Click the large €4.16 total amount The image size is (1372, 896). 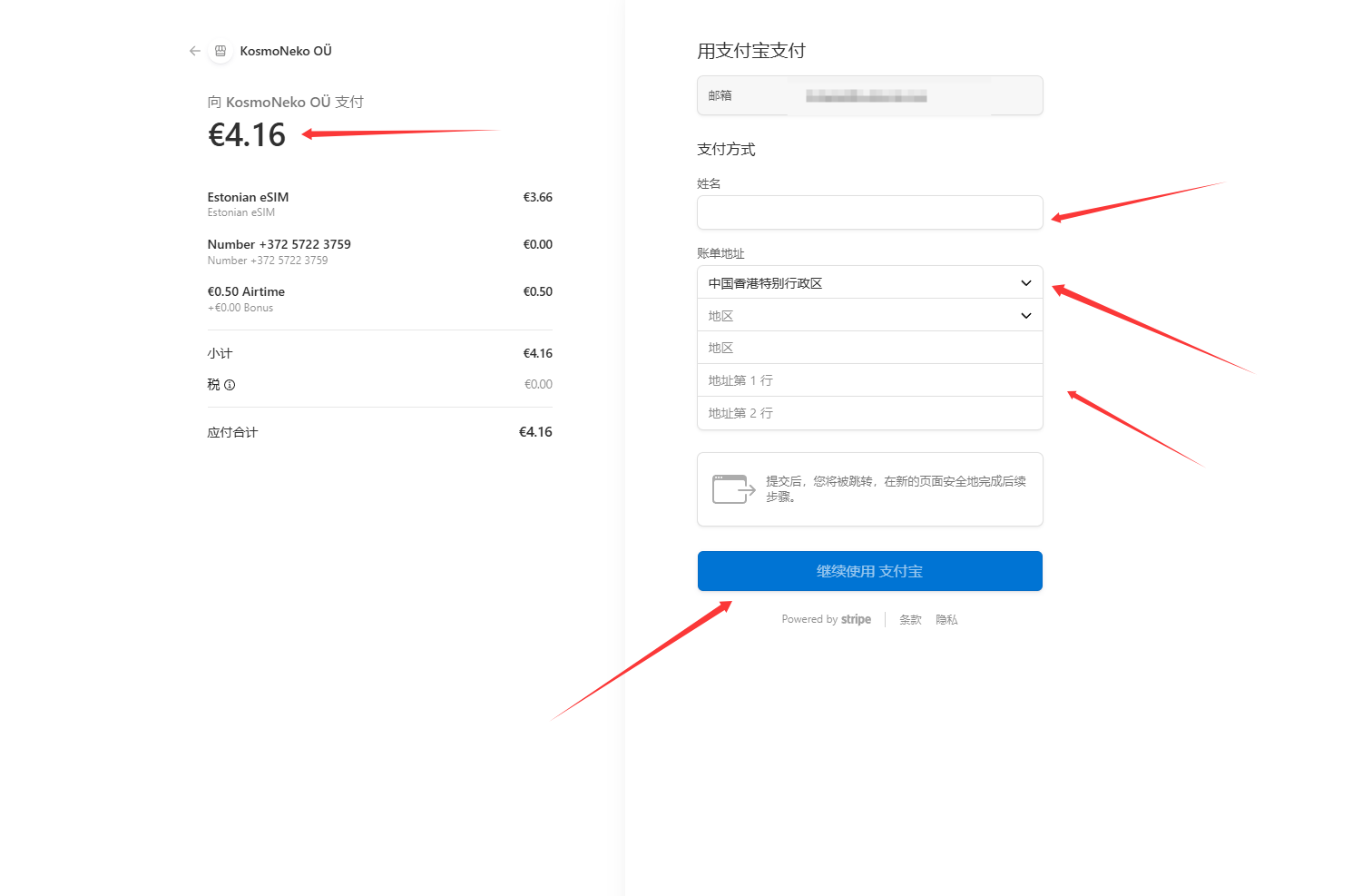(247, 135)
